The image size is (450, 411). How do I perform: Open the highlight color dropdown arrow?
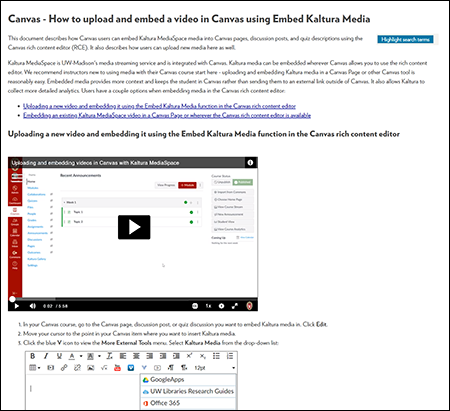point(99,356)
